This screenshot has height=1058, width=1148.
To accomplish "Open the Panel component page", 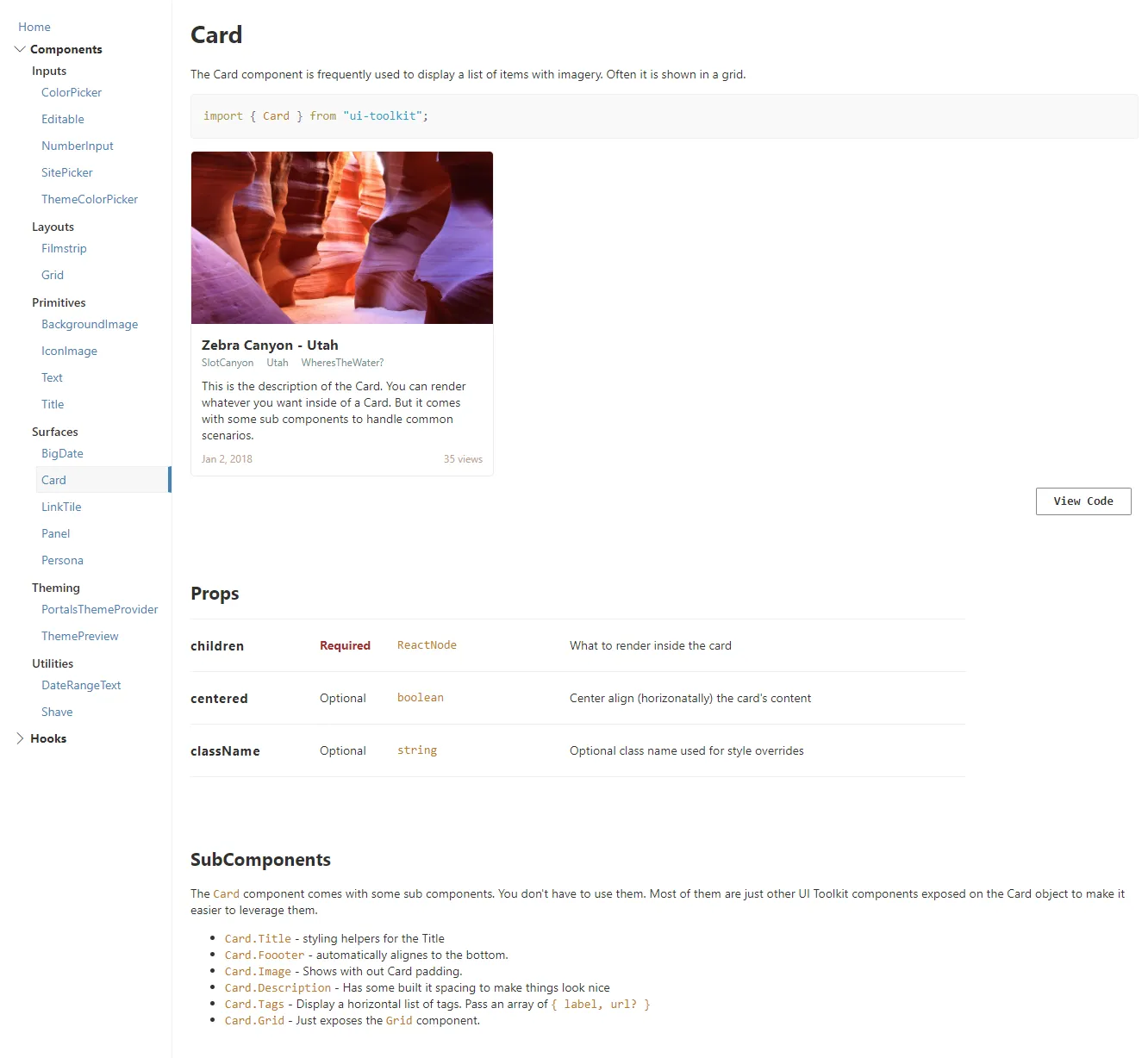I will click(x=56, y=533).
